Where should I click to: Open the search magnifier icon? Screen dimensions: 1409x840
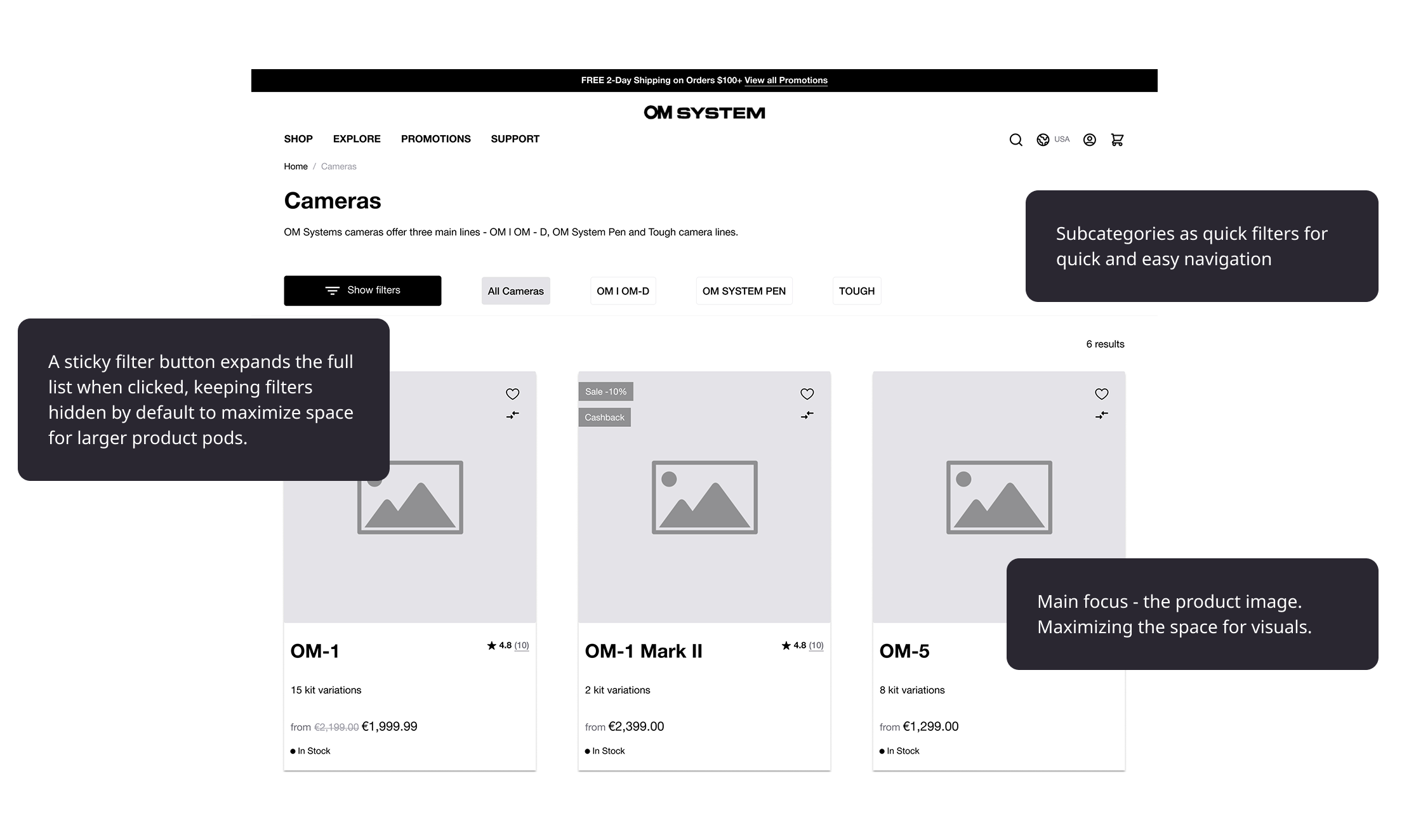pyautogui.click(x=1015, y=140)
